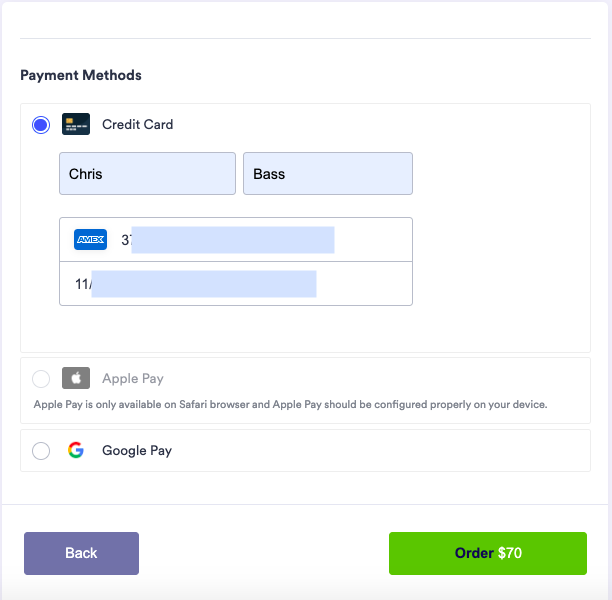The width and height of the screenshot is (612, 600).
Task: Click the Apple Pay label text
Action: [x=133, y=379]
